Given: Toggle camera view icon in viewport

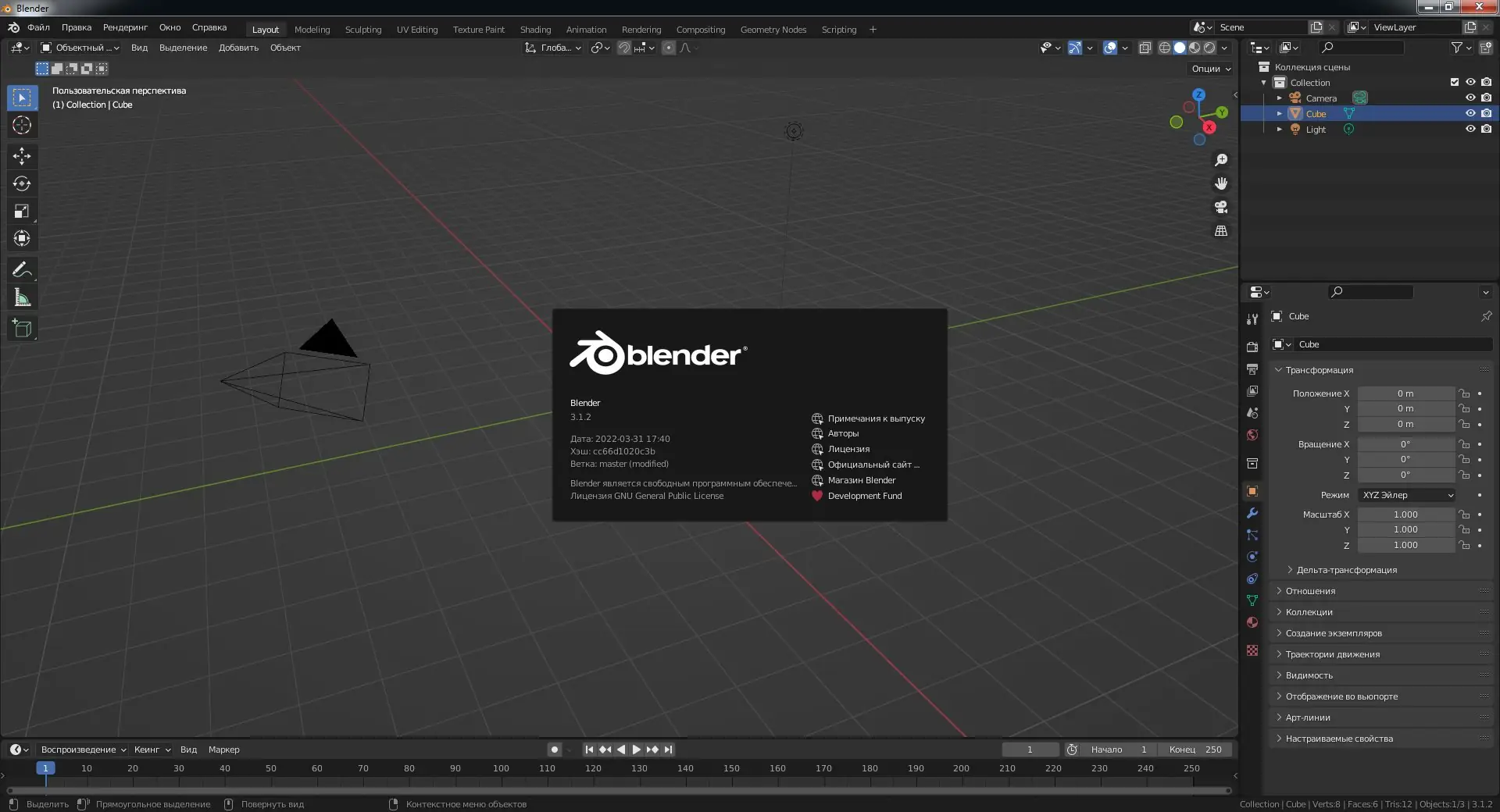Looking at the screenshot, I should tap(1221, 207).
